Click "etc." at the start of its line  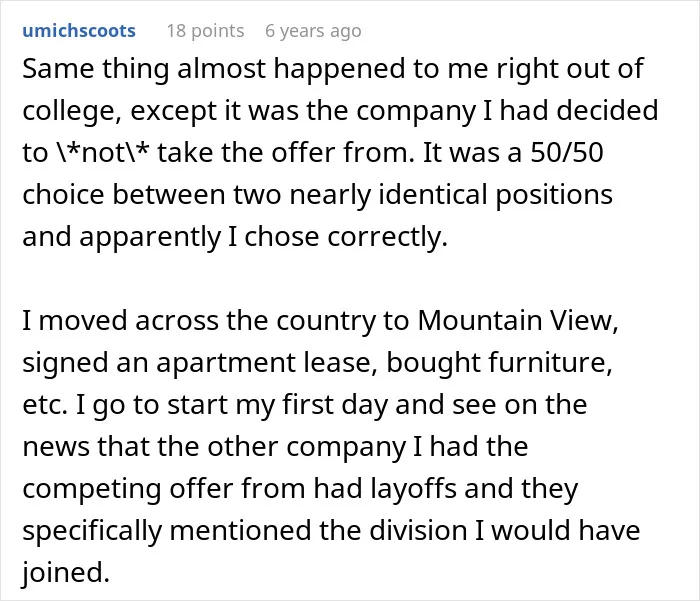45,405
